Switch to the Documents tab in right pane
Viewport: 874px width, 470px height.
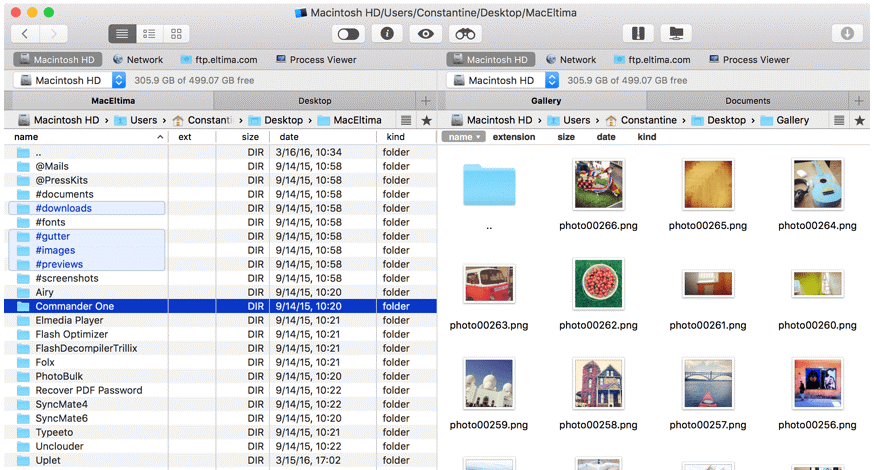[747, 101]
